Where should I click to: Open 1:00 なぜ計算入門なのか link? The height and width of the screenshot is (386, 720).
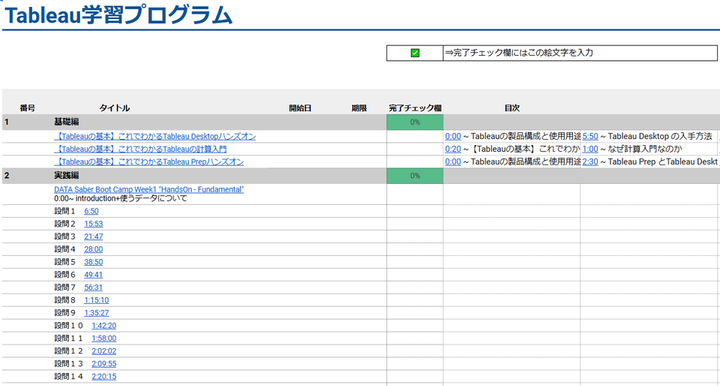(590, 149)
